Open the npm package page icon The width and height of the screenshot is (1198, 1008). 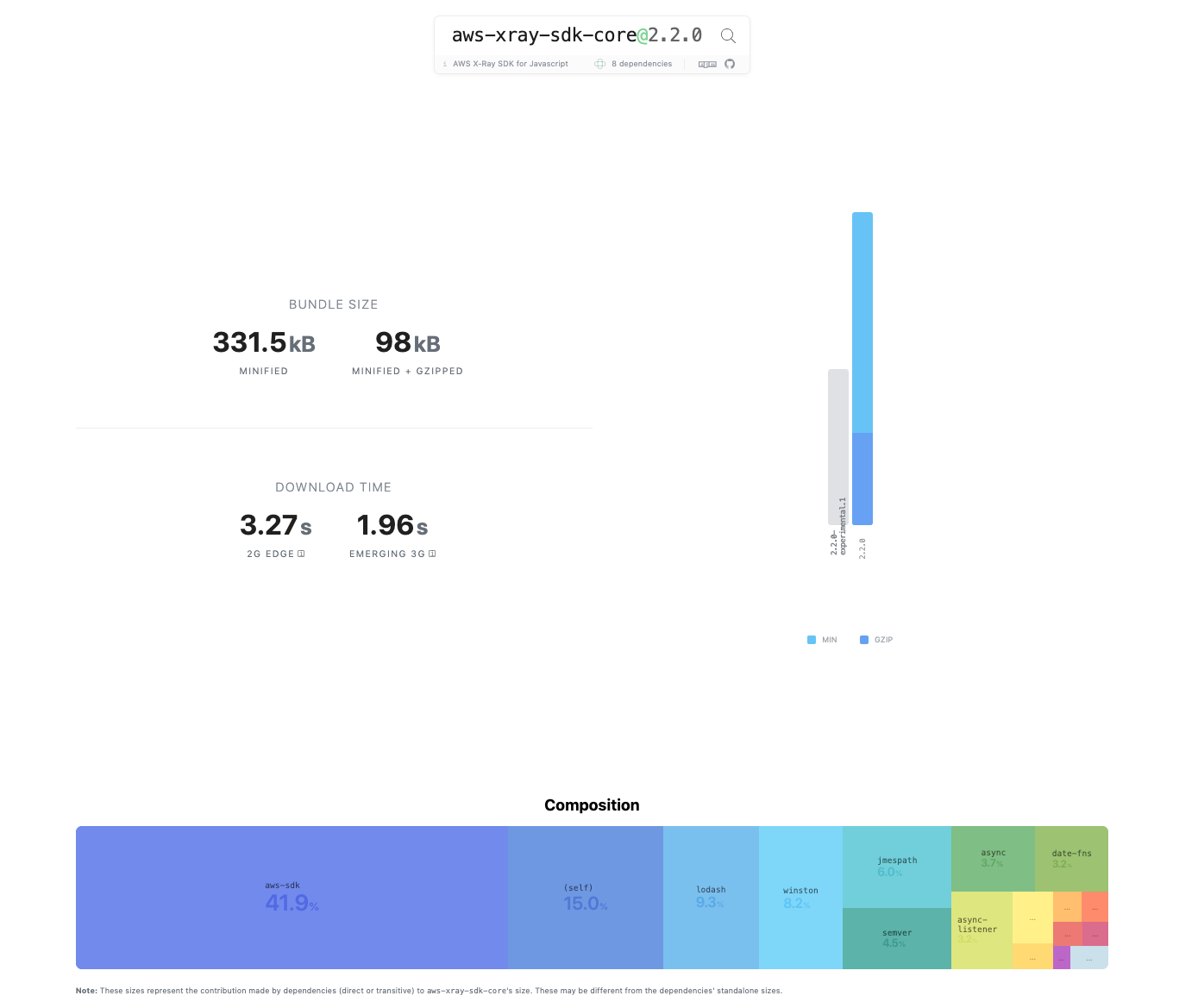click(707, 64)
